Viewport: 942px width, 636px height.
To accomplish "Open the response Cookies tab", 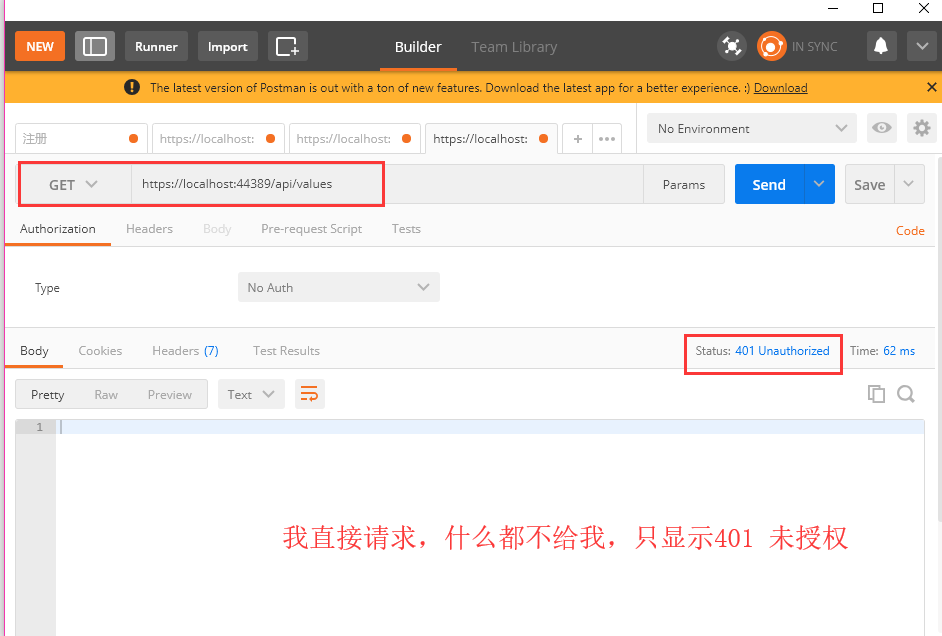I will 100,351.
